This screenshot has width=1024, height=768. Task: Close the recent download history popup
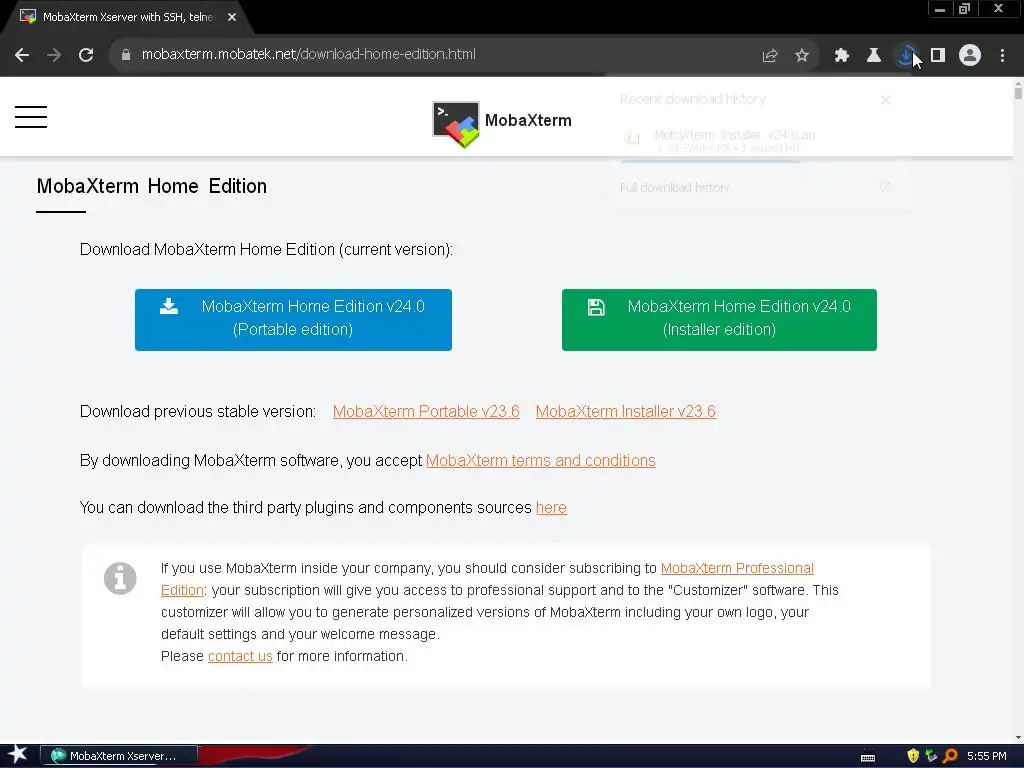coord(885,100)
